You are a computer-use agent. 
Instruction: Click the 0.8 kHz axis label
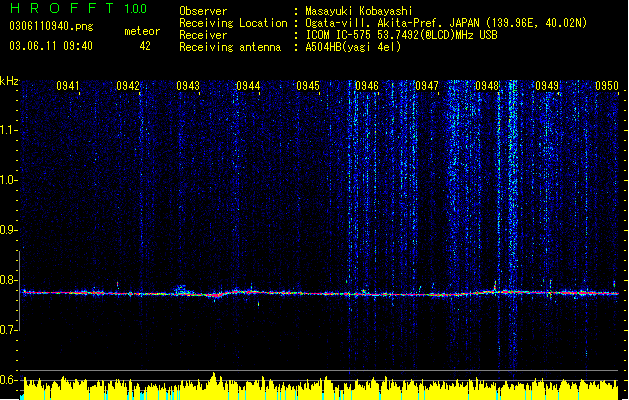pos(8,280)
